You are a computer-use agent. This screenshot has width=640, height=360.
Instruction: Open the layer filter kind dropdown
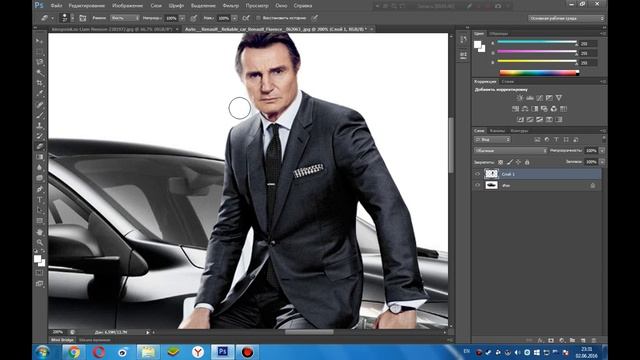pos(493,140)
